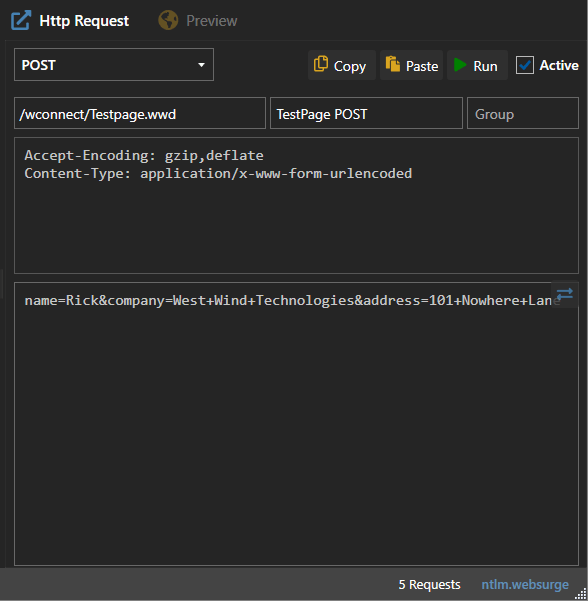Click the globe icon beside Preview
Image resolution: width=588 pixels, height=601 pixels.
point(168,20)
